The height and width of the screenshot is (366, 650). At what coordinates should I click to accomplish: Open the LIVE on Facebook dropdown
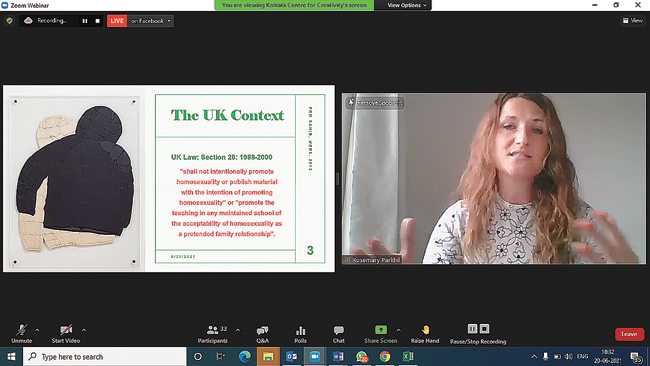tap(150, 21)
